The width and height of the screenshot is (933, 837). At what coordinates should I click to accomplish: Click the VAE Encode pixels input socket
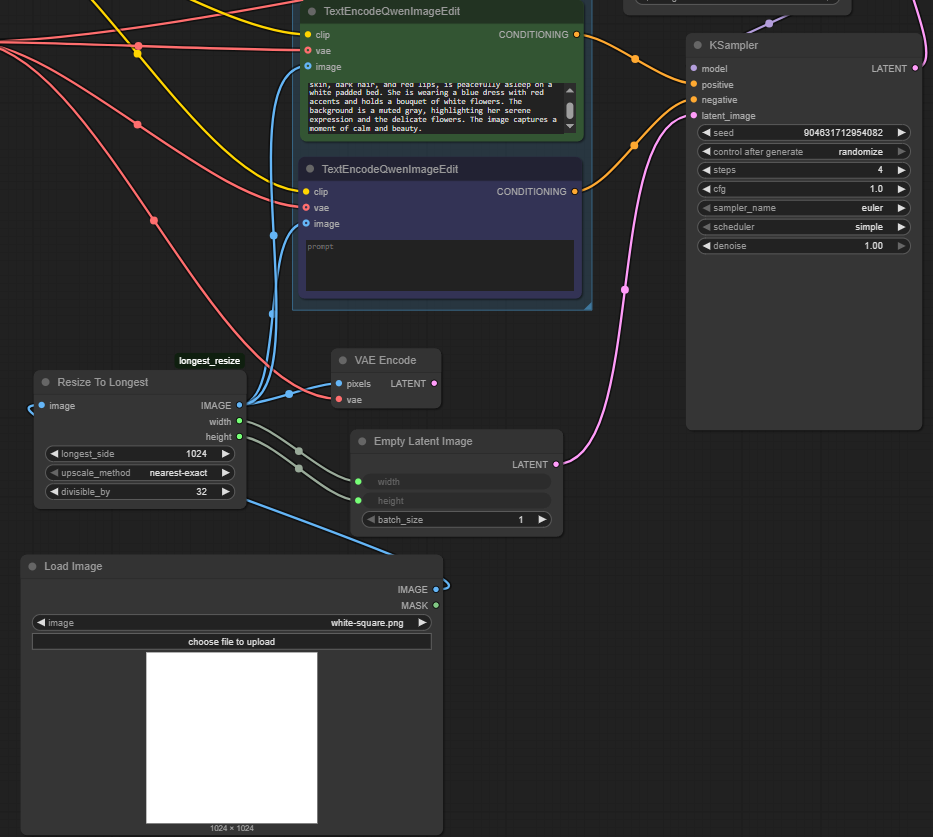point(339,384)
